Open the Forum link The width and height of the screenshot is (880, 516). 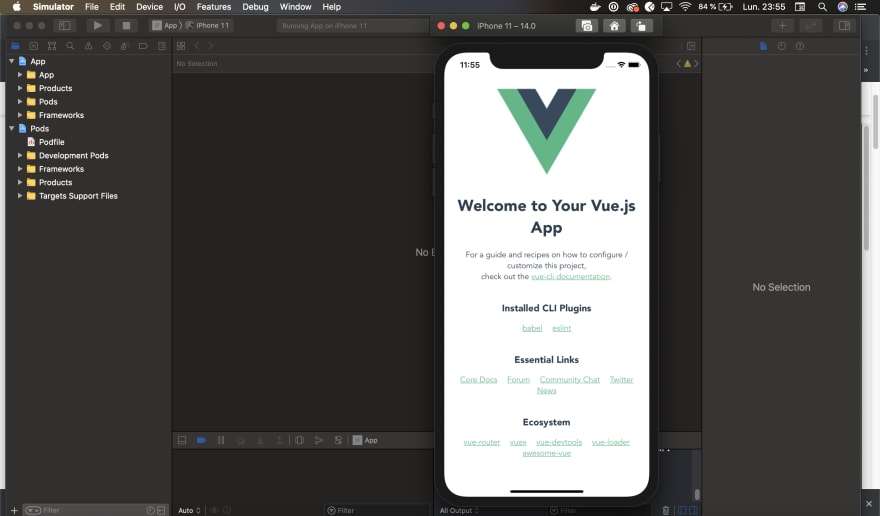pos(519,380)
